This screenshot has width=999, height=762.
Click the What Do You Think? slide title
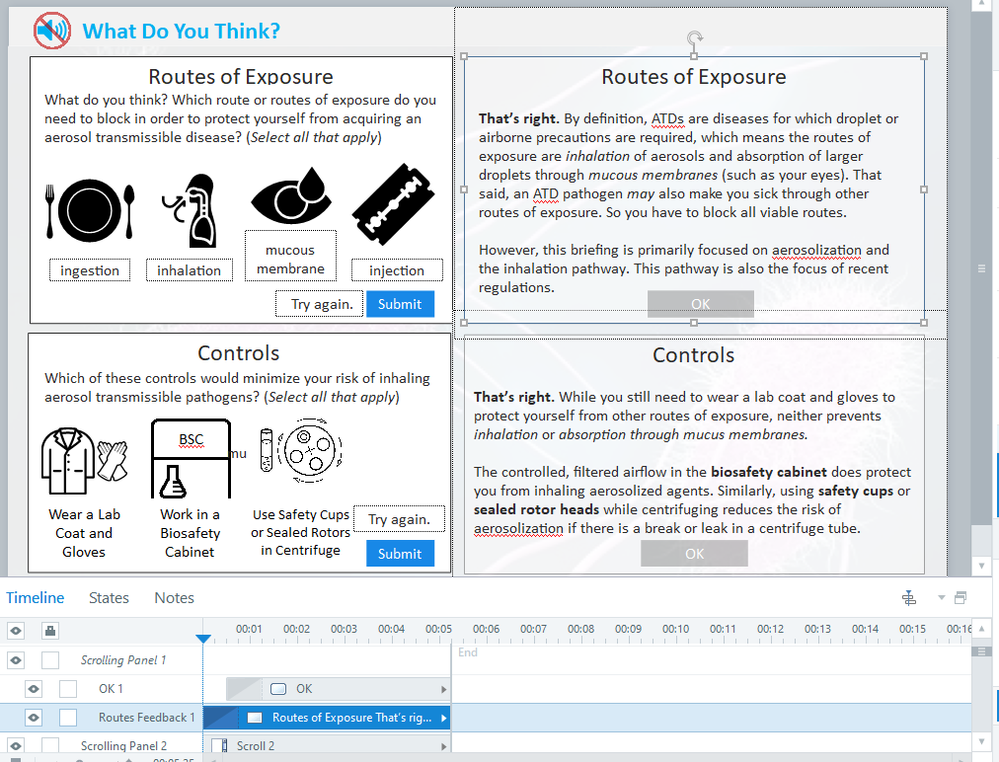[181, 31]
